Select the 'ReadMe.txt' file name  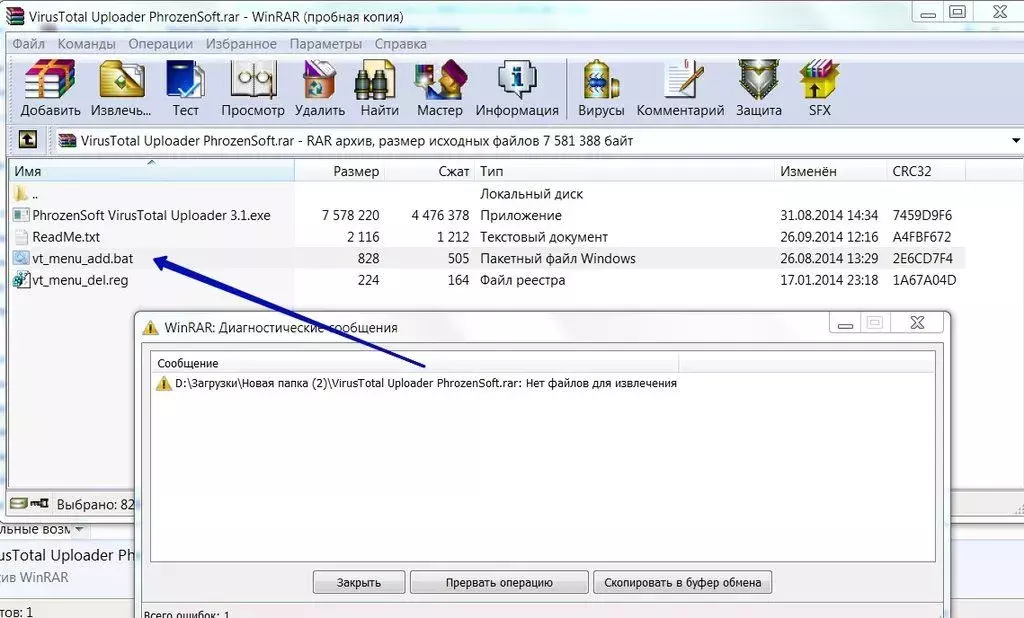coord(66,236)
